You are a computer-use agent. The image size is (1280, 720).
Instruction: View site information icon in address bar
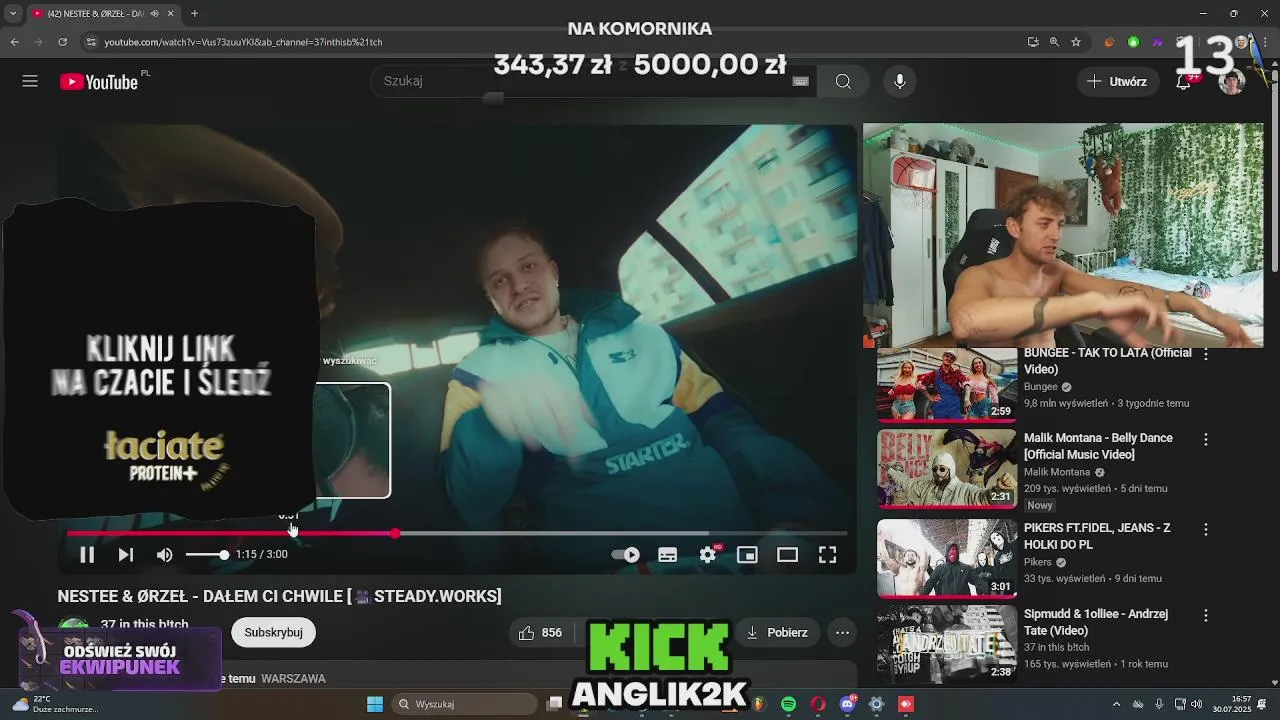coord(91,42)
